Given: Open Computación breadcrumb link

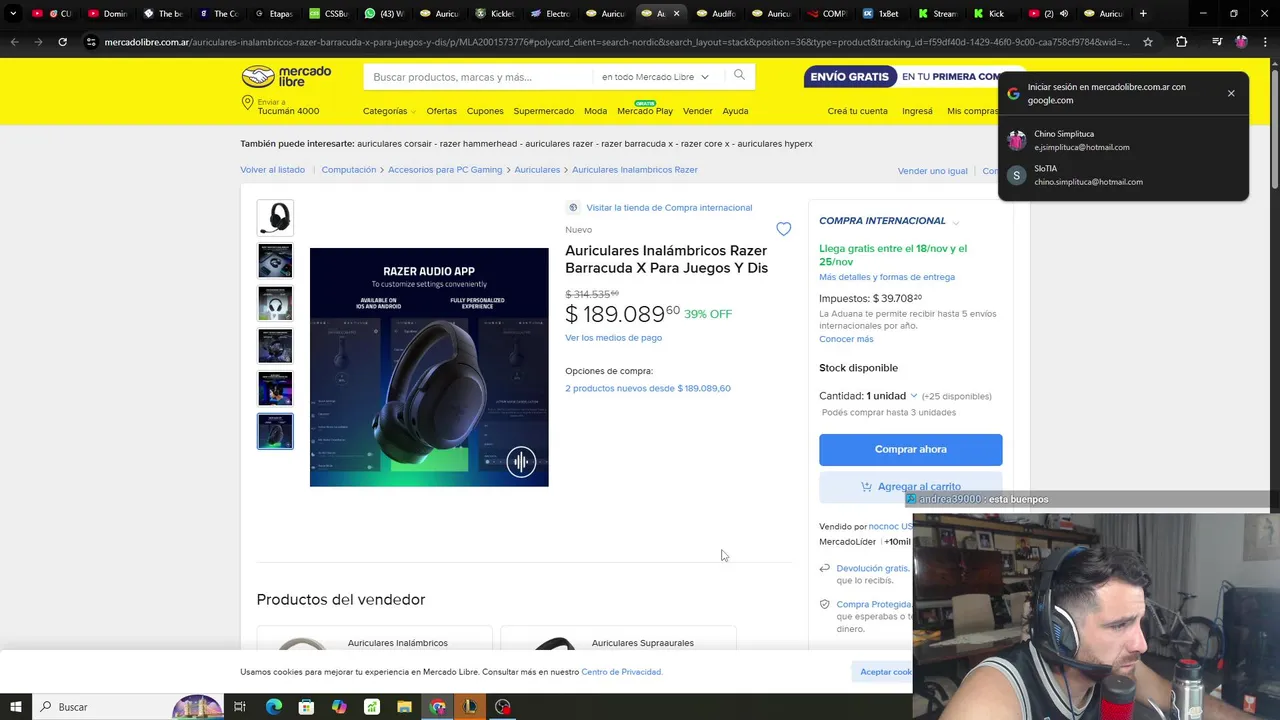Looking at the screenshot, I should (349, 170).
